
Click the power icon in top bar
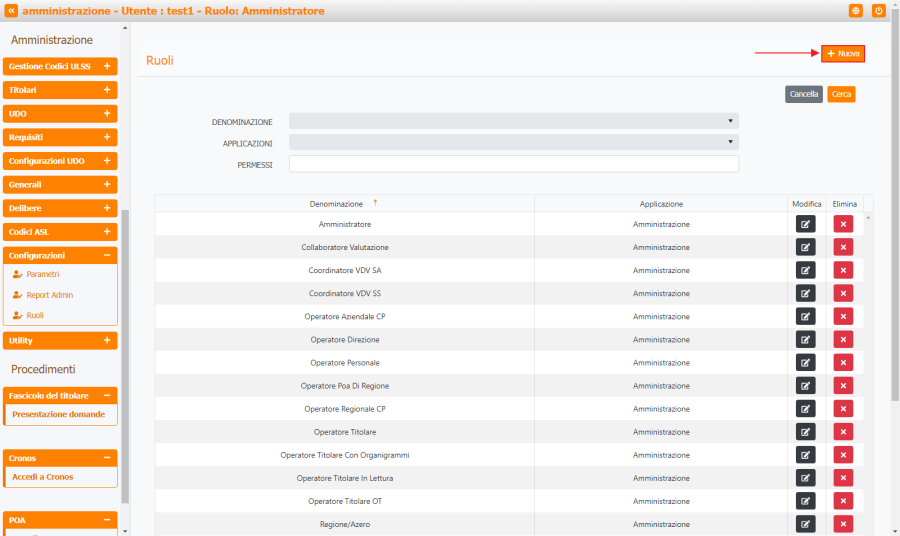[x=879, y=10]
